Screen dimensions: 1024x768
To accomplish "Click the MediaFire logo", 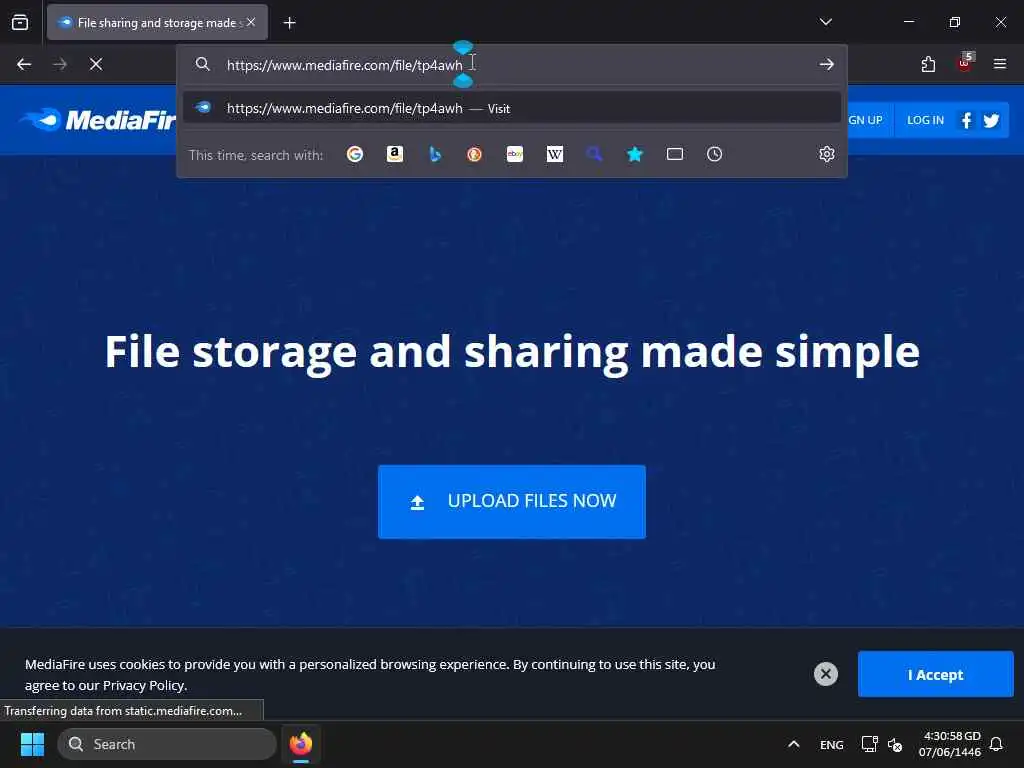I will [98, 120].
